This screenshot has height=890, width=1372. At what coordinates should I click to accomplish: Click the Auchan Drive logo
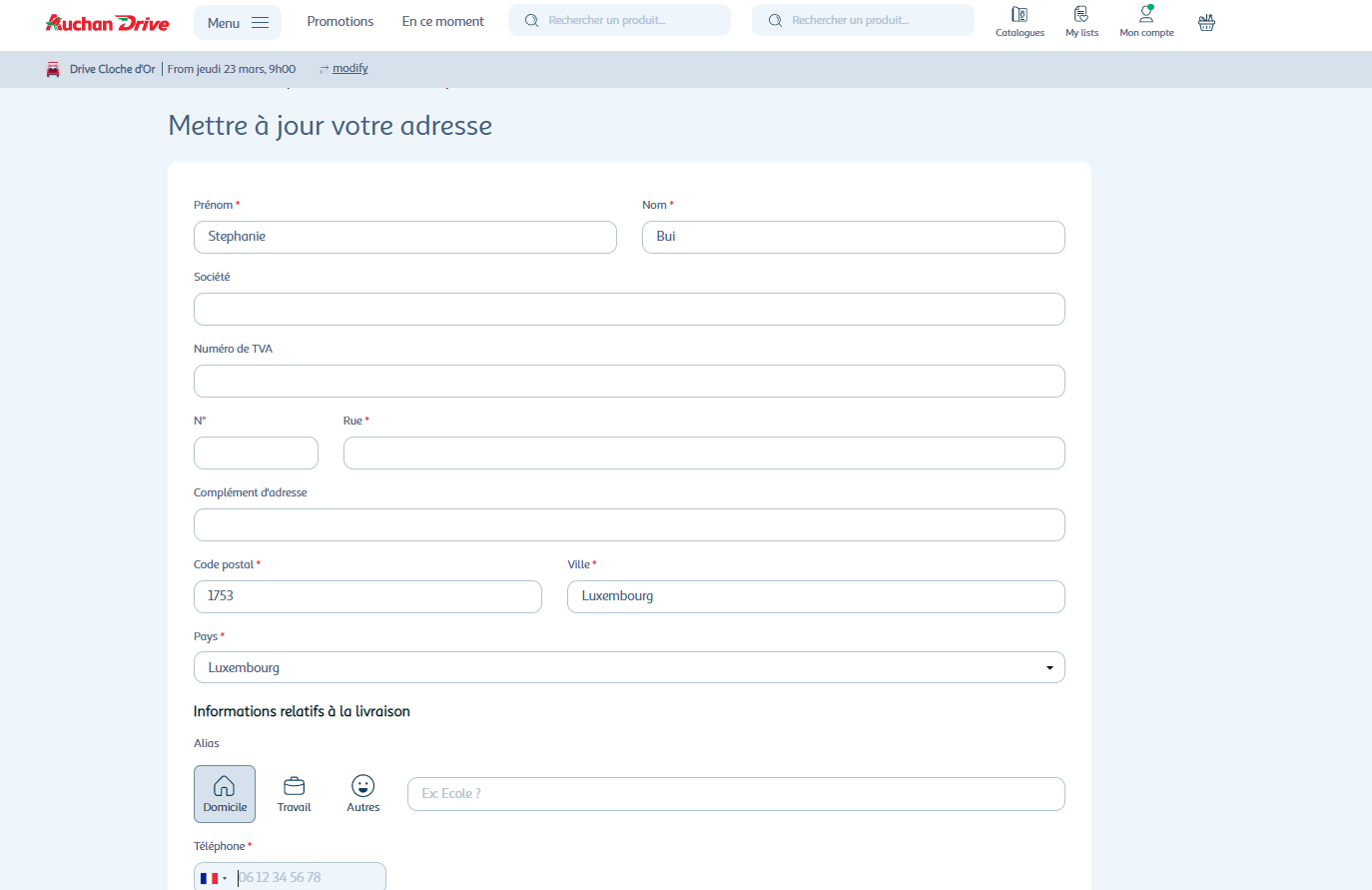pyautogui.click(x=108, y=22)
